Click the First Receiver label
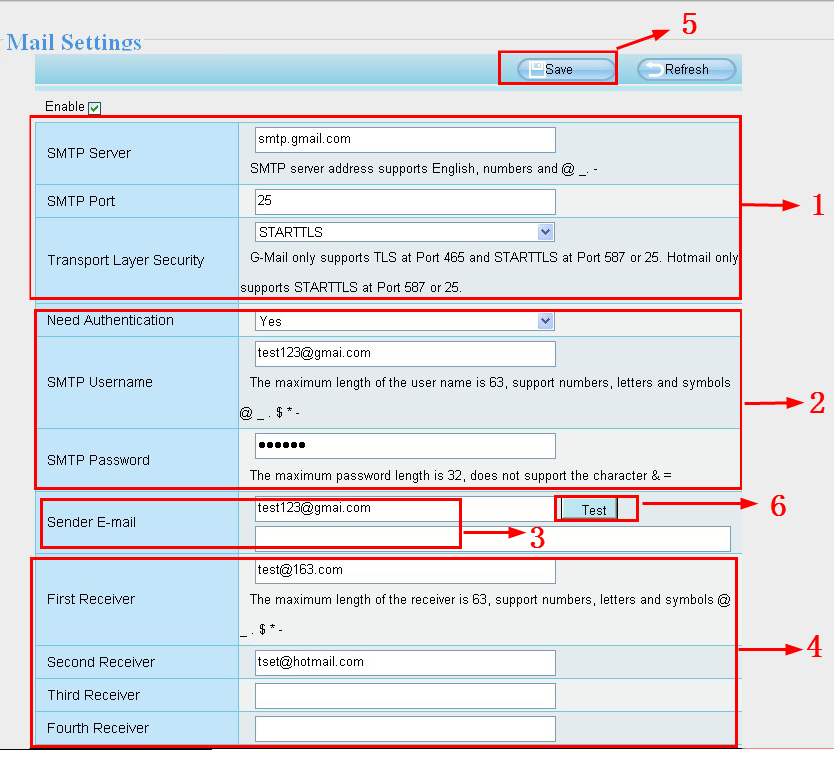Screen dimensions: 834x761 [x=91, y=599]
